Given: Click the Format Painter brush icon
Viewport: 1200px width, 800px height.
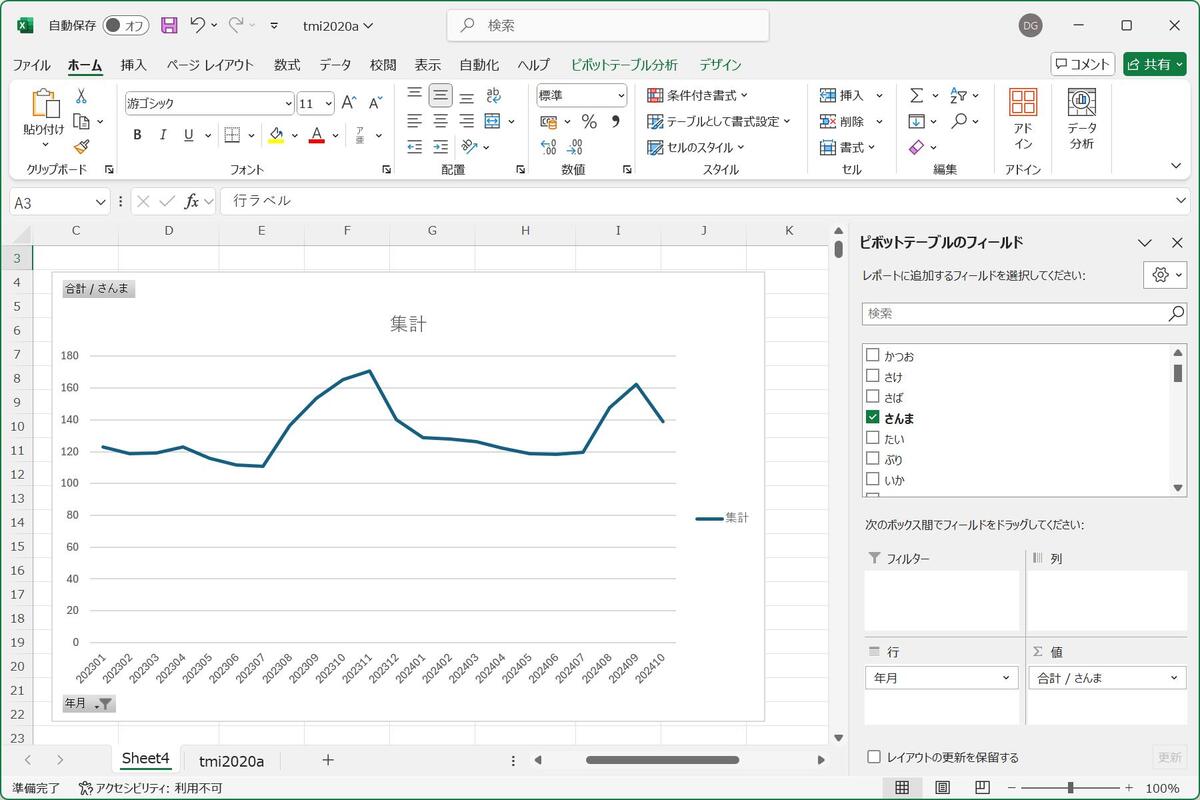Looking at the screenshot, I should click(81, 147).
